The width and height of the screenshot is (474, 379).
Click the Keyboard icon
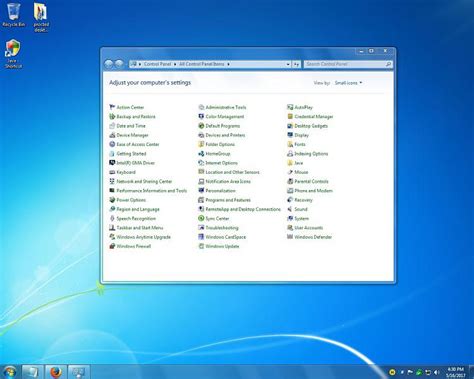[x=112, y=172]
